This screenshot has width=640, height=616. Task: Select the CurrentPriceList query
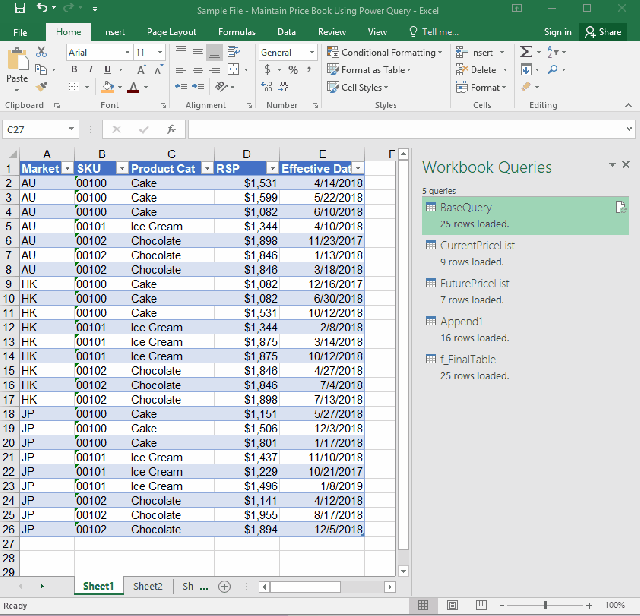525,254
